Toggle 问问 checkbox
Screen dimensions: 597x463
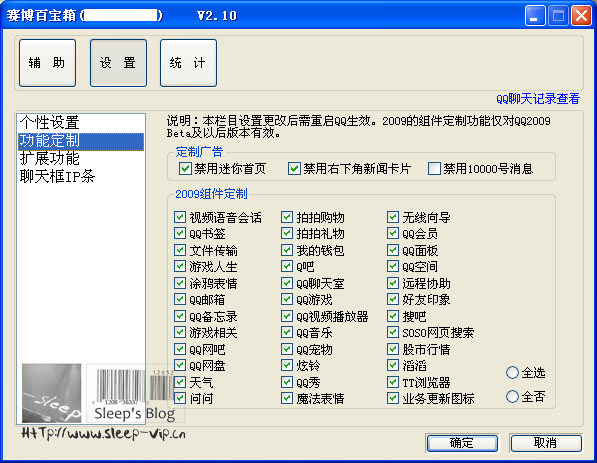tap(180, 398)
